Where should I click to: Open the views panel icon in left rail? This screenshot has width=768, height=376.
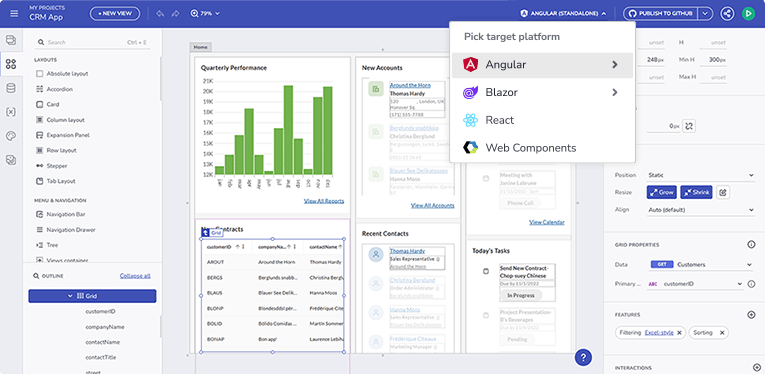[11, 40]
